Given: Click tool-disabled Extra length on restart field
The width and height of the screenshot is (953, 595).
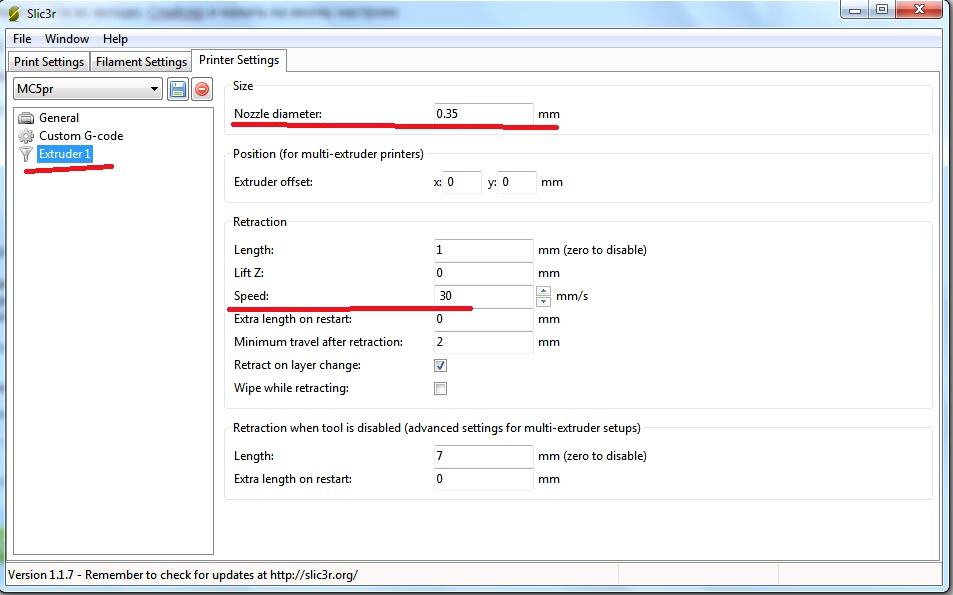Looking at the screenshot, I should click(x=484, y=479).
